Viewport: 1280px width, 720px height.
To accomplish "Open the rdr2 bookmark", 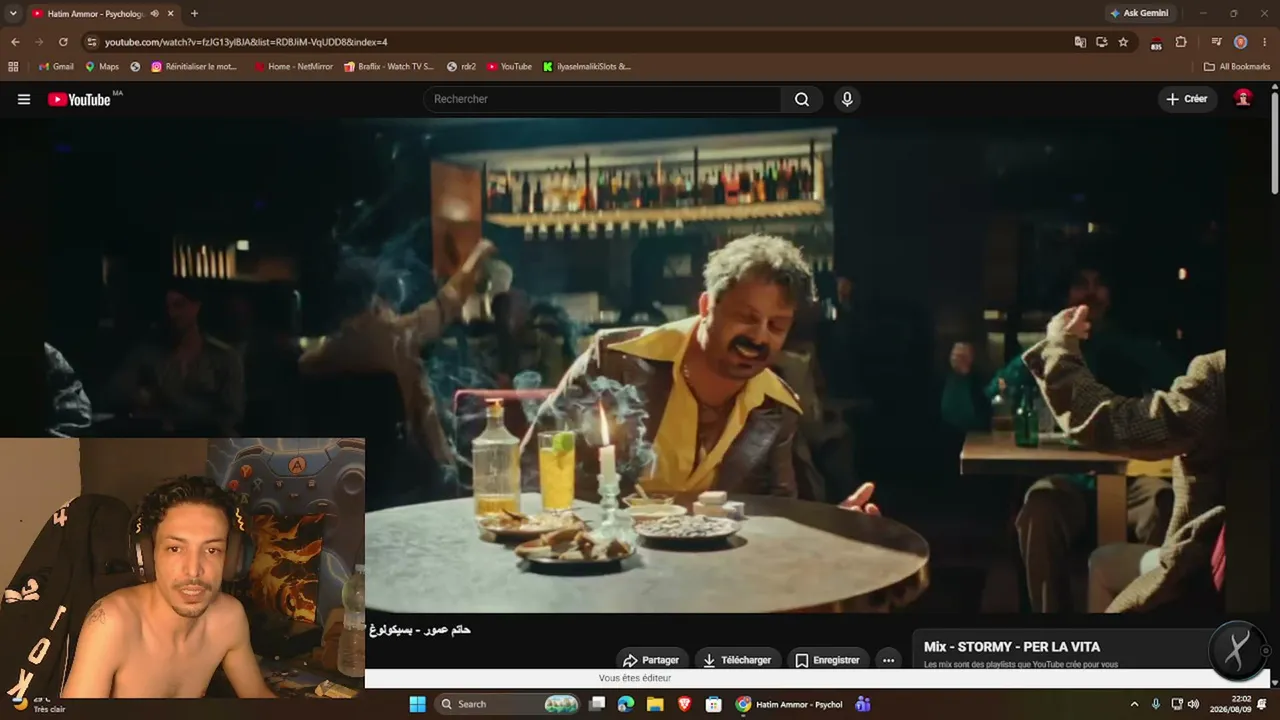I will (x=461, y=67).
